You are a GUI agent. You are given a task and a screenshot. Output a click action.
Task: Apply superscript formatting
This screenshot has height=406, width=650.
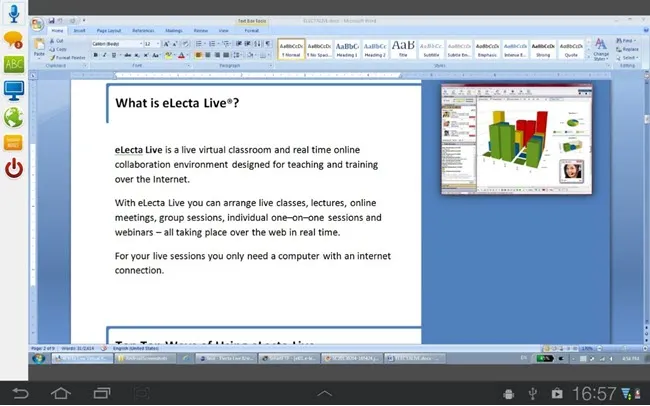click(146, 55)
